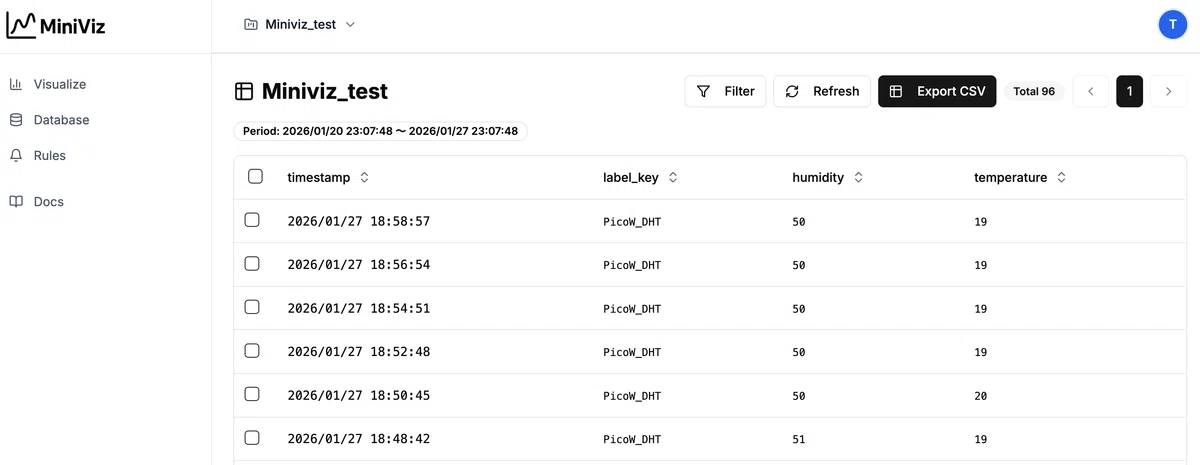The height and width of the screenshot is (465, 1200).
Task: Open the Rules menu item
Action: point(50,156)
